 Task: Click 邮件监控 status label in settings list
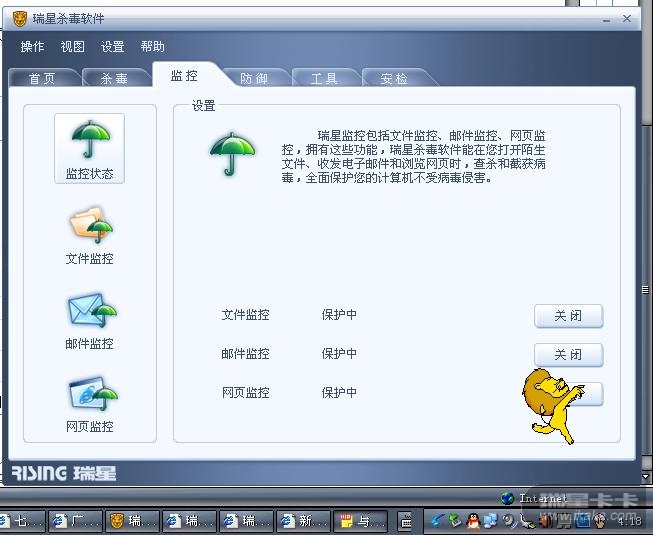[245, 354]
